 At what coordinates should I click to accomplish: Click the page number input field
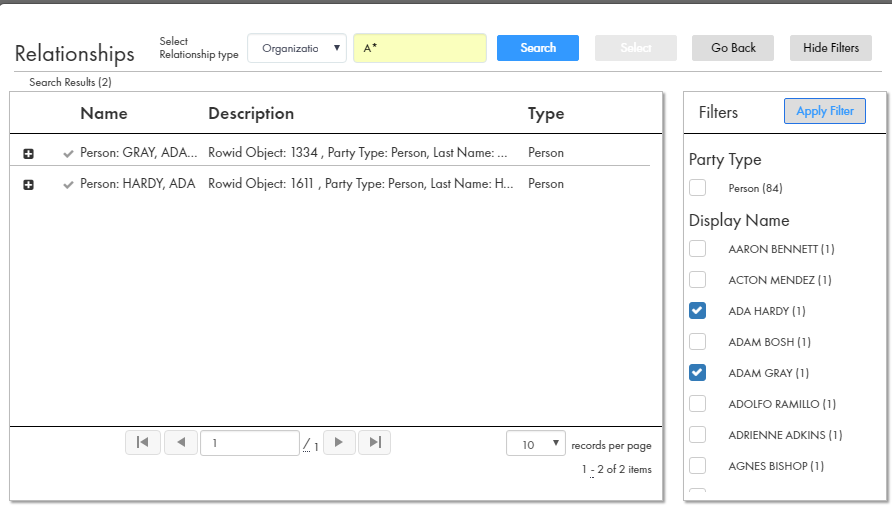(250, 443)
